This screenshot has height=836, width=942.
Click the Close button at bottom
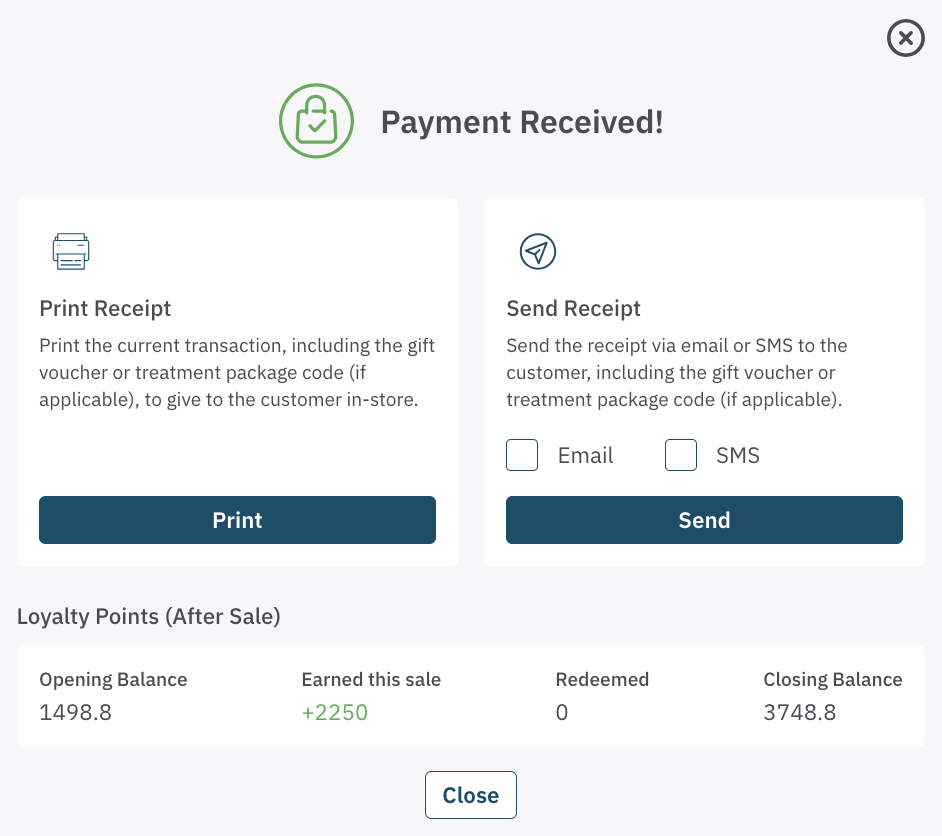pos(470,795)
